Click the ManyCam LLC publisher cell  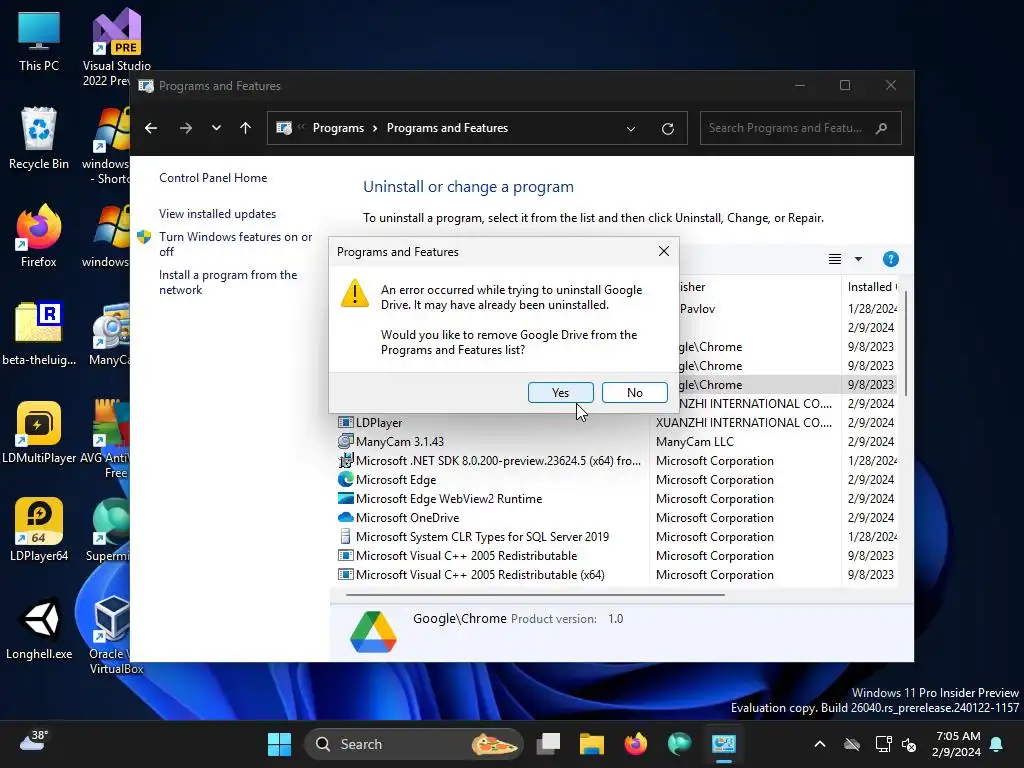tap(694, 441)
